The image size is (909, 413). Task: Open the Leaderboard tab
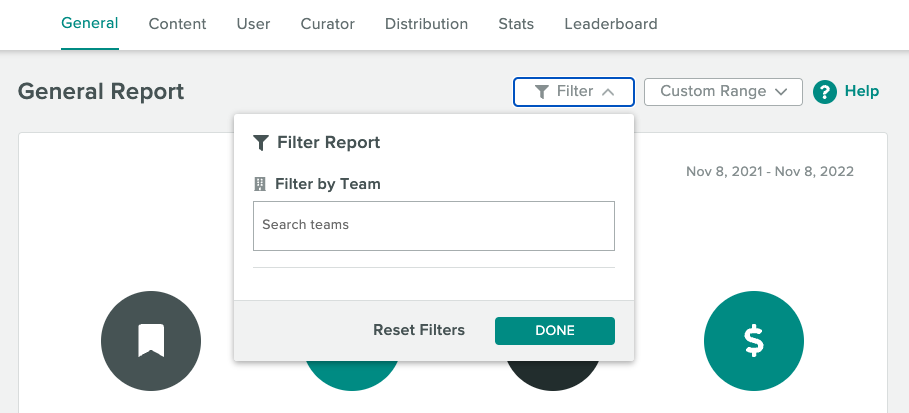[611, 24]
